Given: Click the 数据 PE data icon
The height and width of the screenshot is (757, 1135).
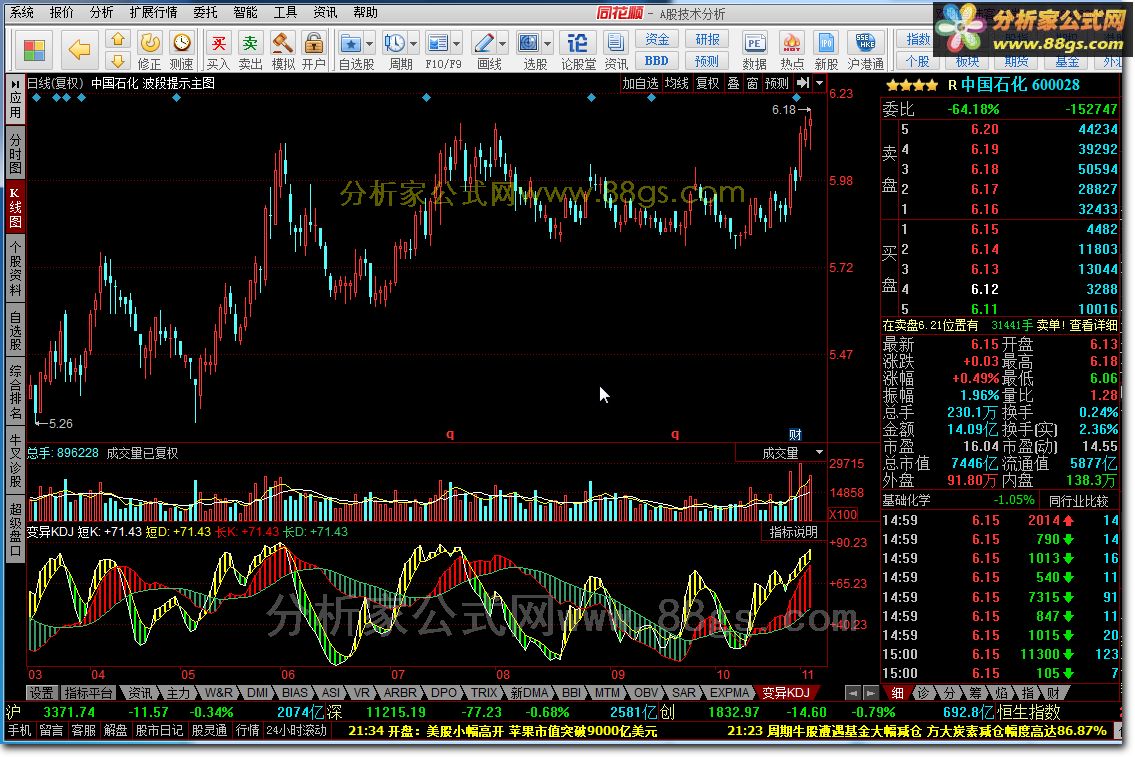Looking at the screenshot, I should tap(754, 43).
